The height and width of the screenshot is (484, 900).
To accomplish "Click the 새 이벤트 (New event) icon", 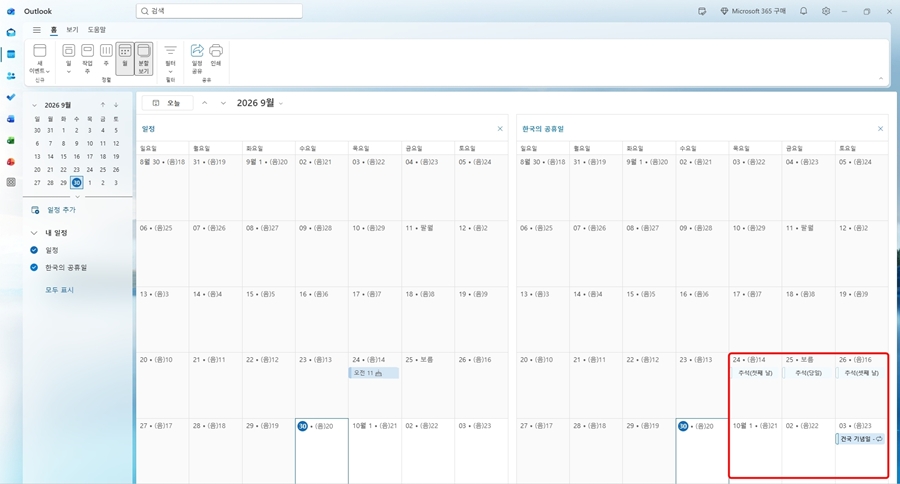I will pyautogui.click(x=40, y=51).
